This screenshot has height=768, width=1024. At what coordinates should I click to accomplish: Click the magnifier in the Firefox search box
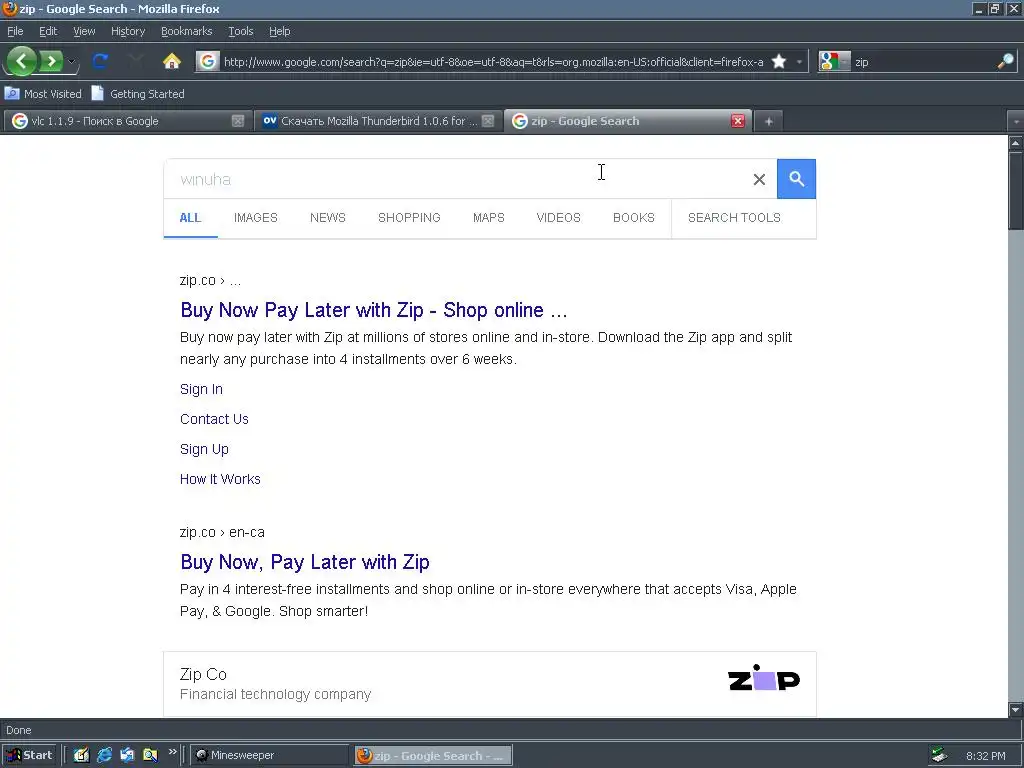[x=1005, y=61]
